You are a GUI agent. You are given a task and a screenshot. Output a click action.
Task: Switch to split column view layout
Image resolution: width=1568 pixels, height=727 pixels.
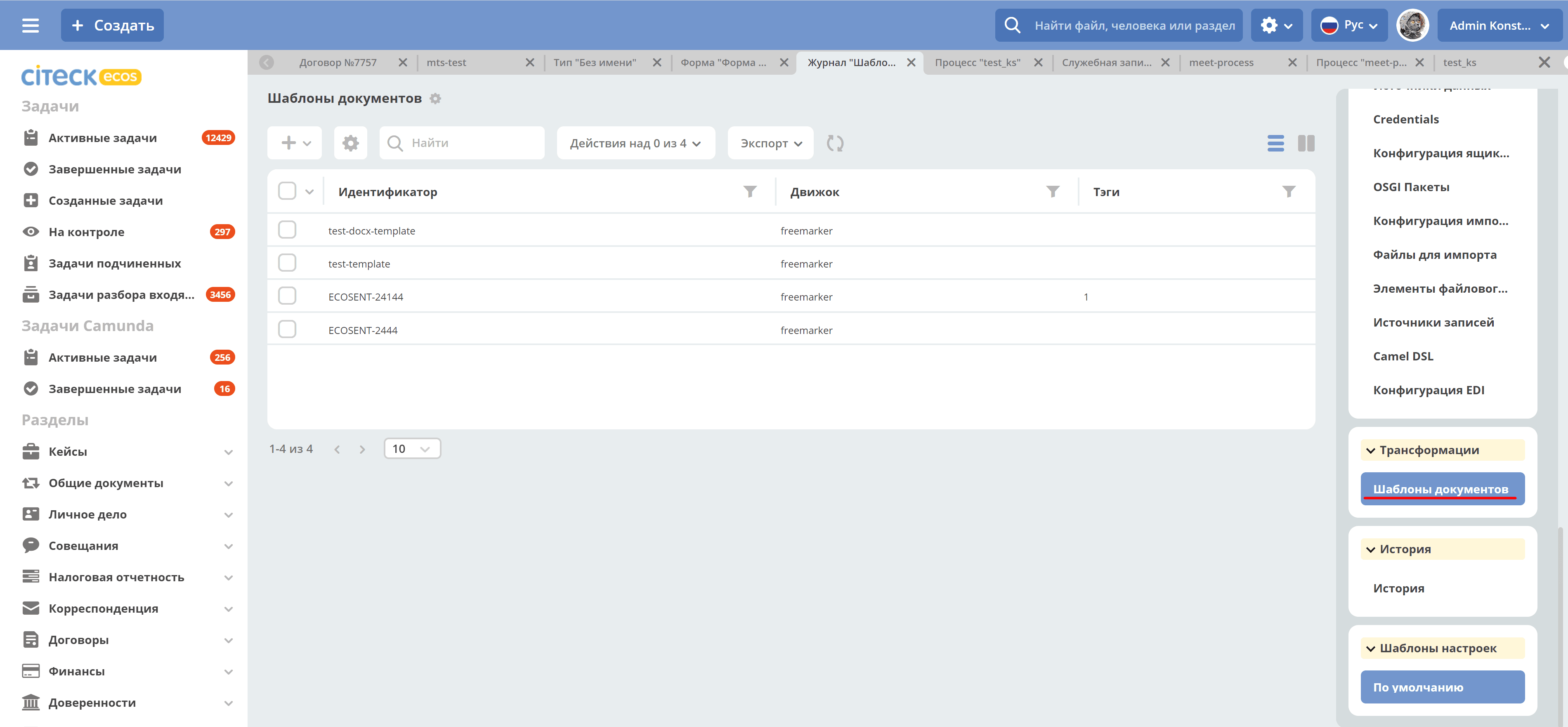pyautogui.click(x=1306, y=143)
